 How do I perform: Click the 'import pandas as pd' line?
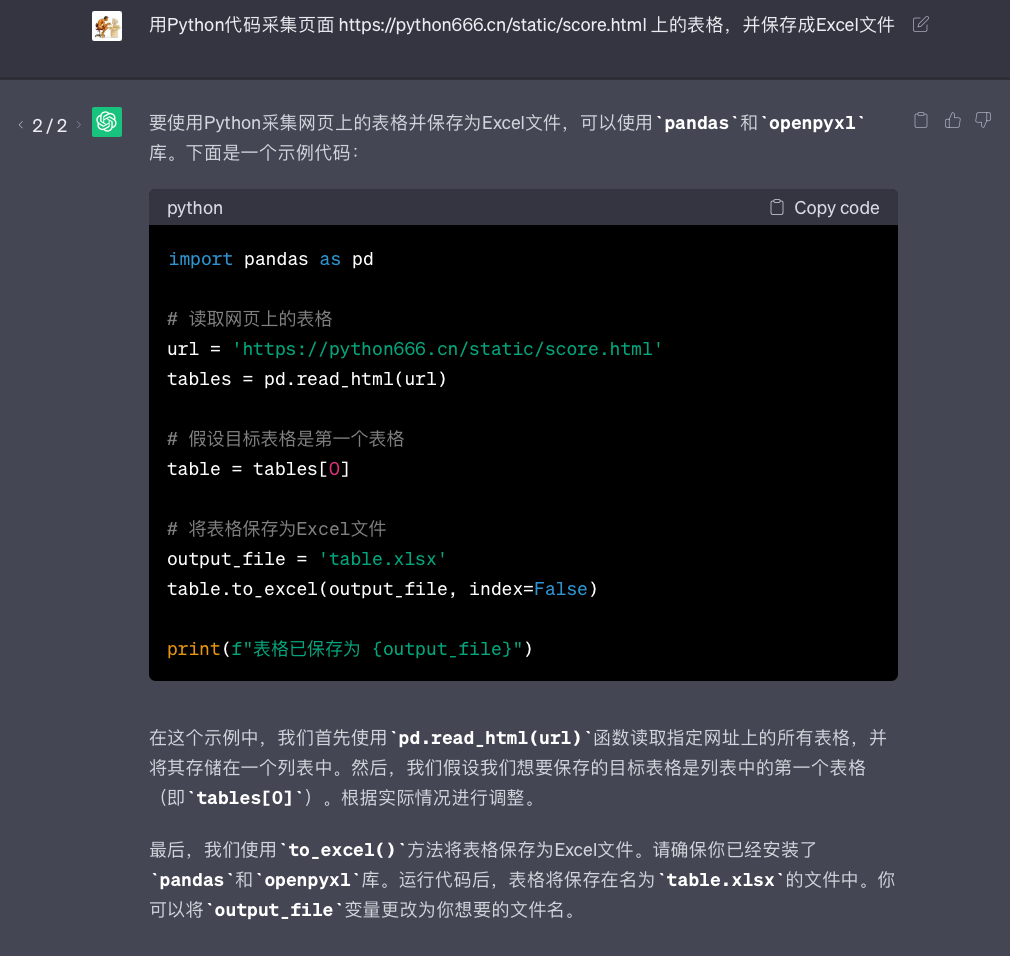tap(271, 259)
